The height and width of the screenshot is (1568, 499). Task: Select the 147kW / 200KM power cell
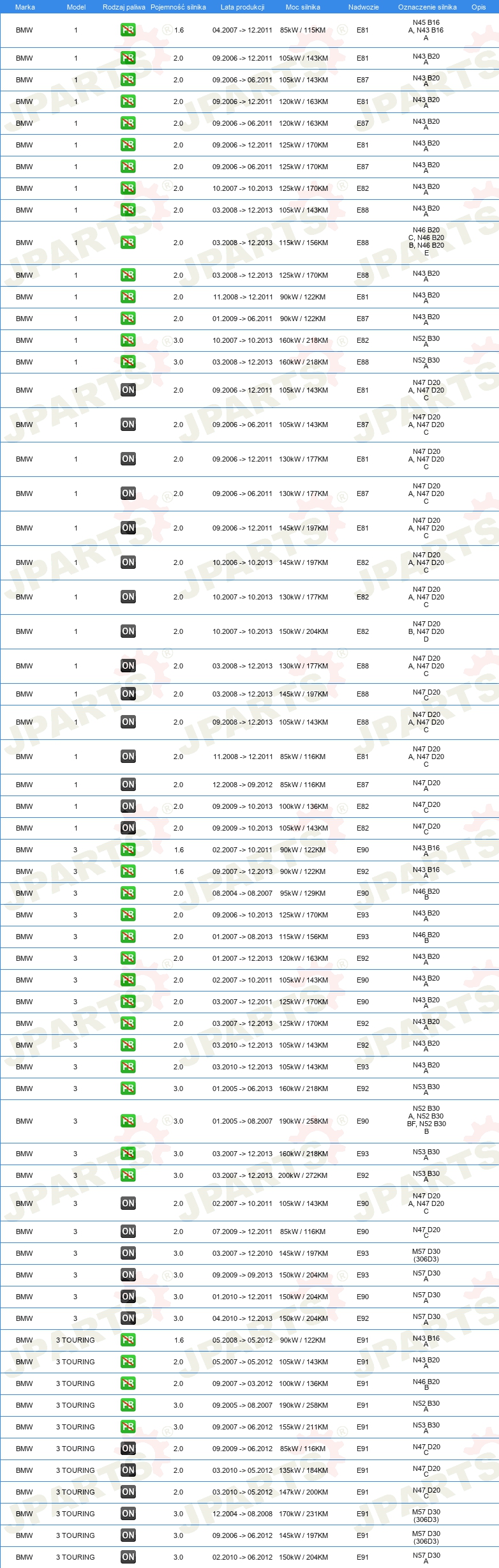(303, 1492)
